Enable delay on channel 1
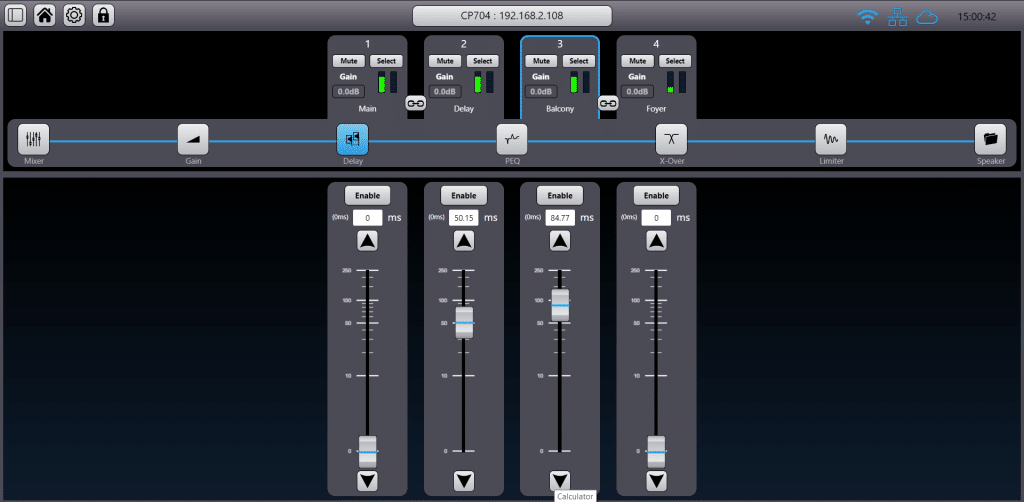This screenshot has width=1024, height=502. point(368,195)
